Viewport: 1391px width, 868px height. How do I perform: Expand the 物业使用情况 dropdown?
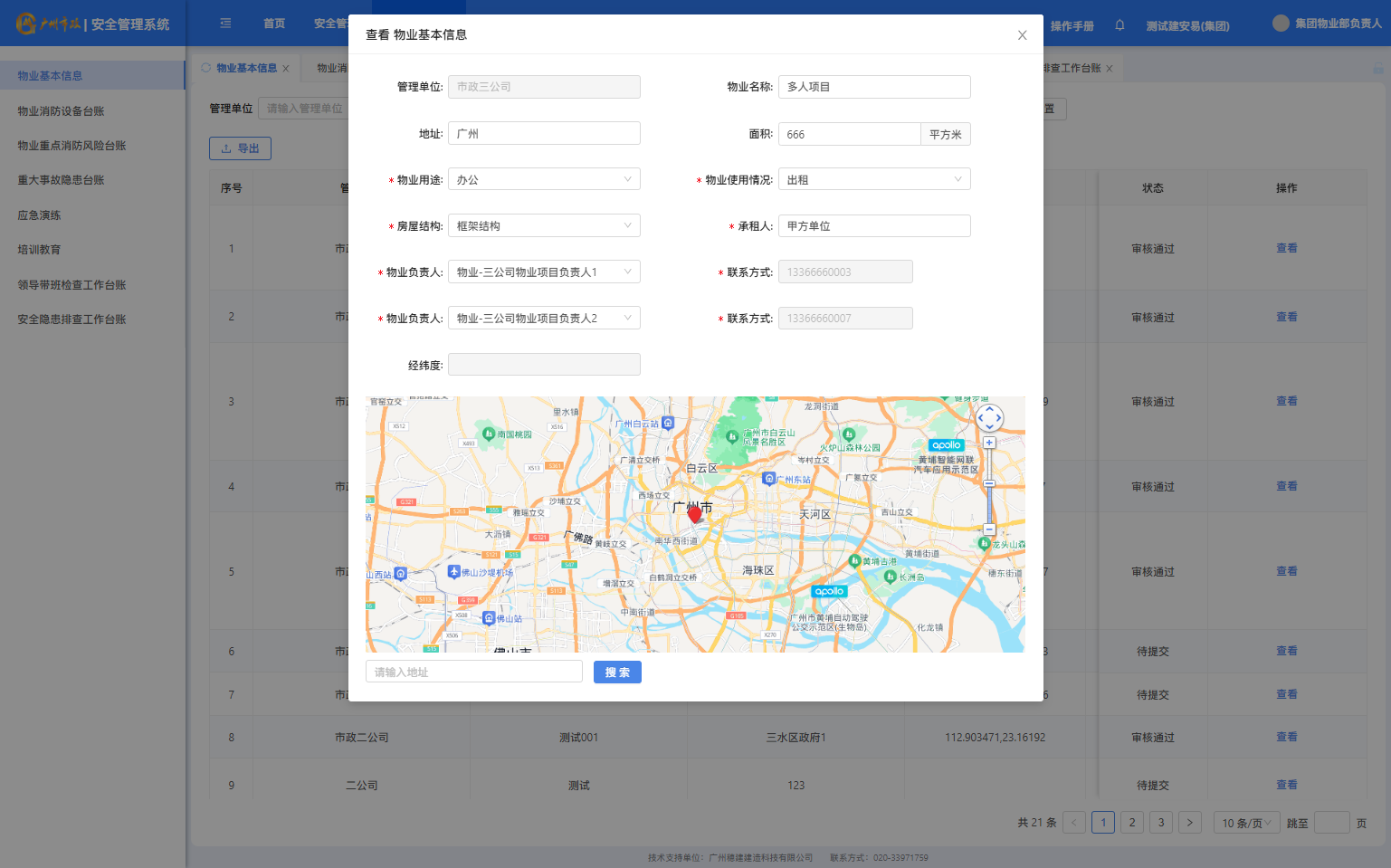[873, 179]
